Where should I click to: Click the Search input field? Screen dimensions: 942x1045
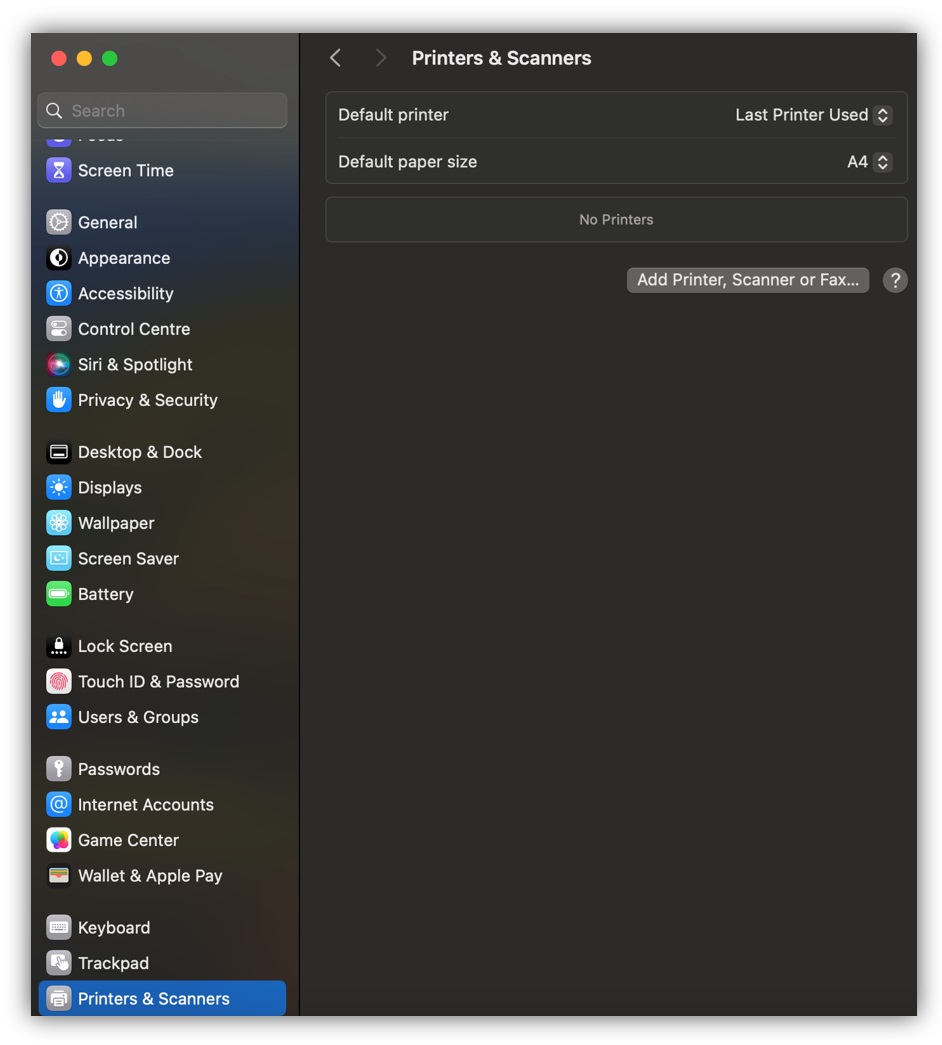coord(163,111)
